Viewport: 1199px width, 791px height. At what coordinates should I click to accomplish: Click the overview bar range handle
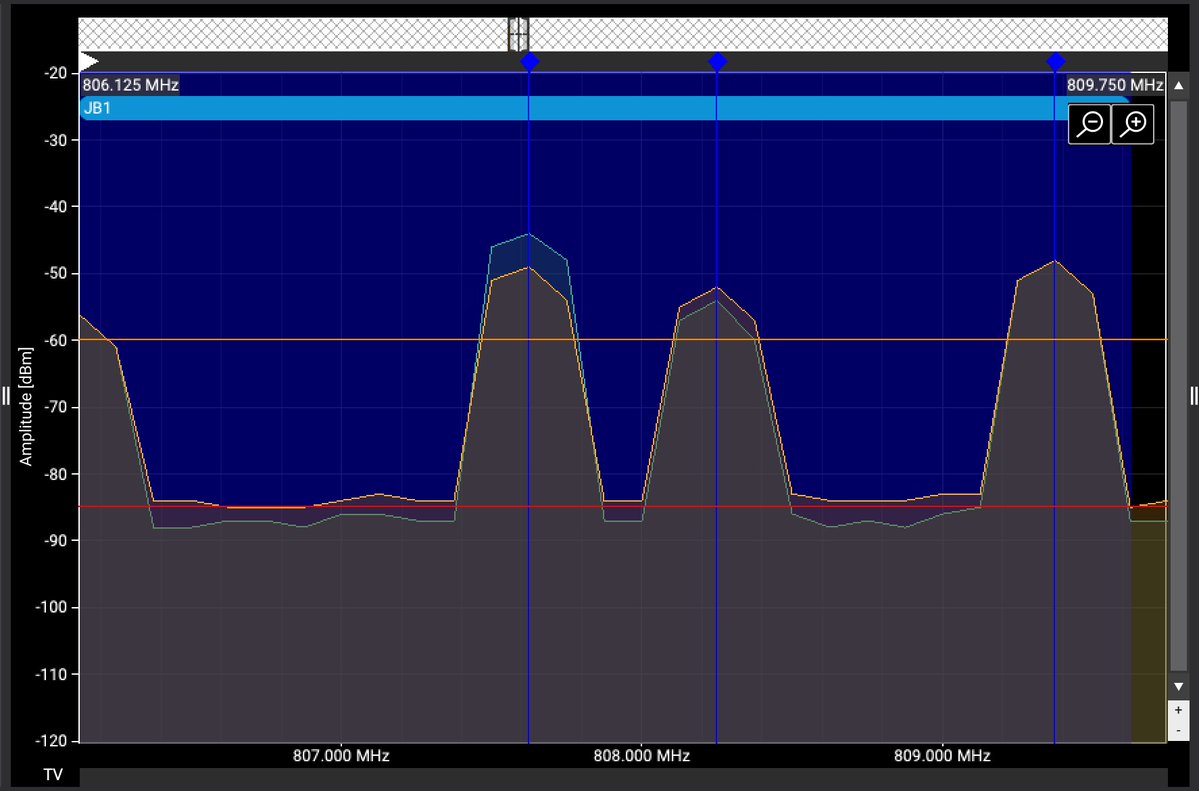(518, 34)
